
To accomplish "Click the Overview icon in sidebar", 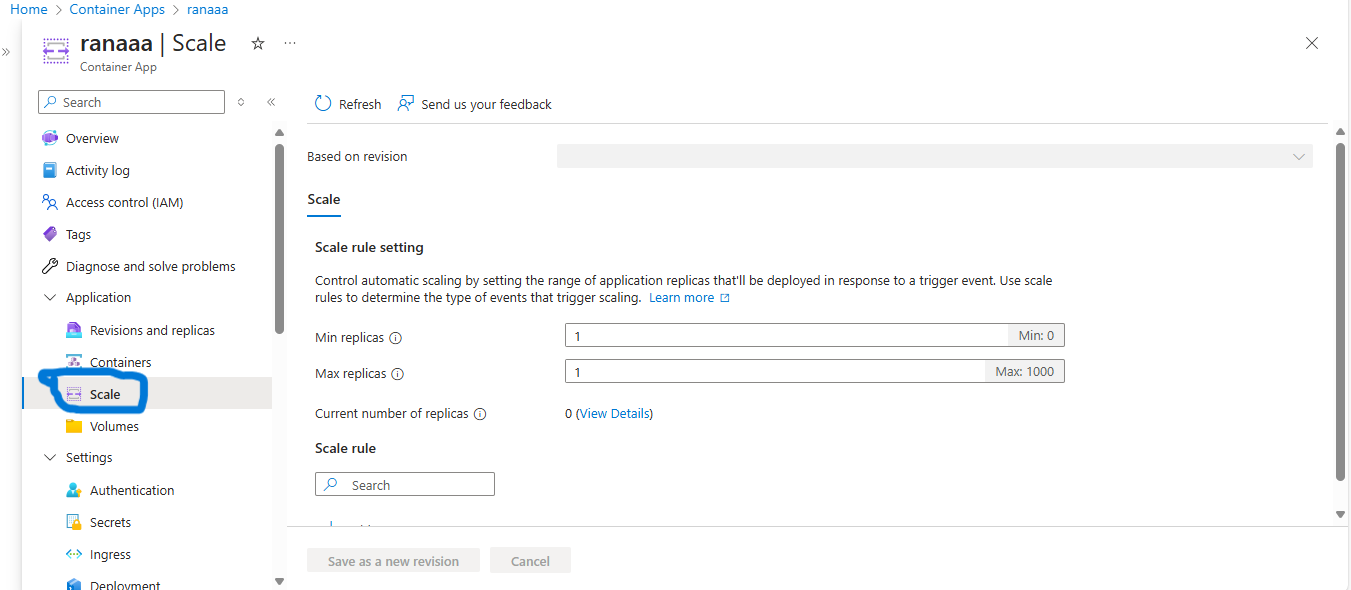I will (50, 138).
